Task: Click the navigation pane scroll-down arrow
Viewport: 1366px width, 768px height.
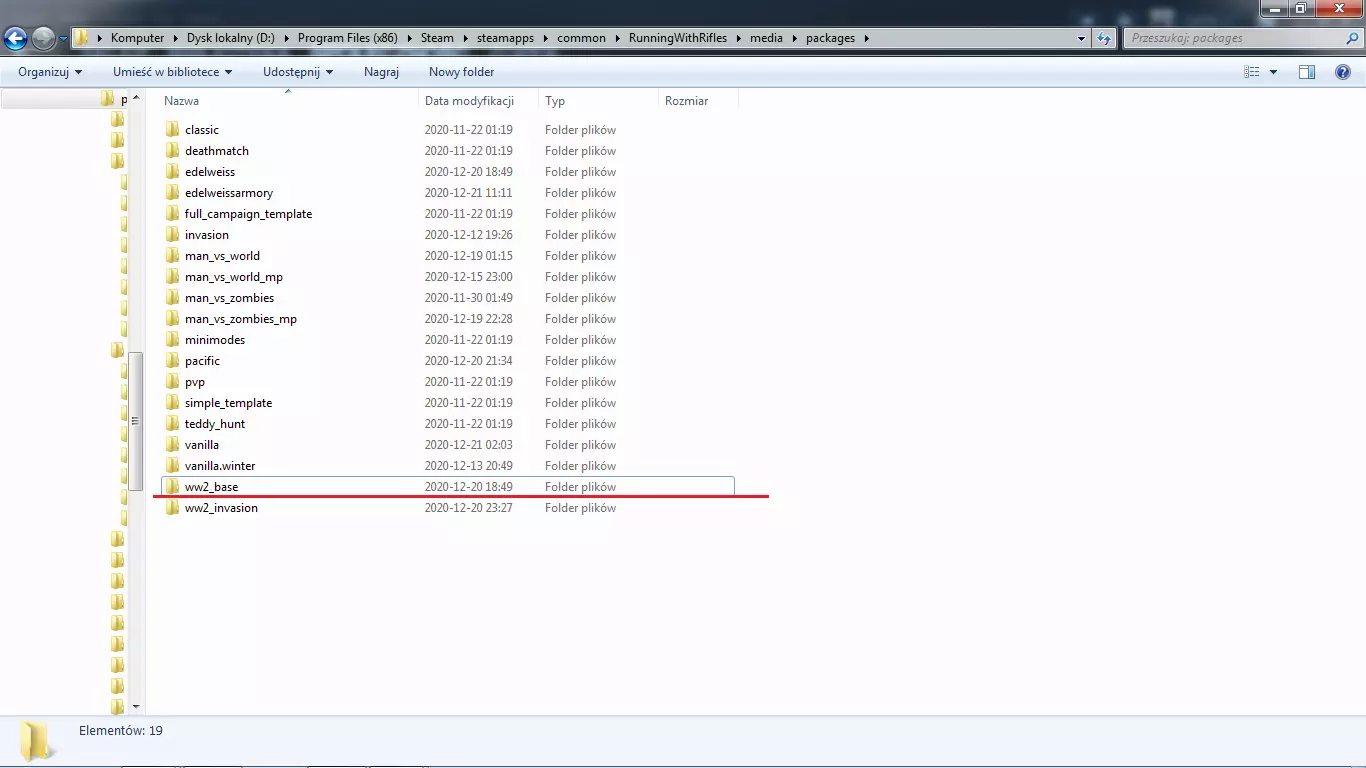Action: tap(137, 706)
